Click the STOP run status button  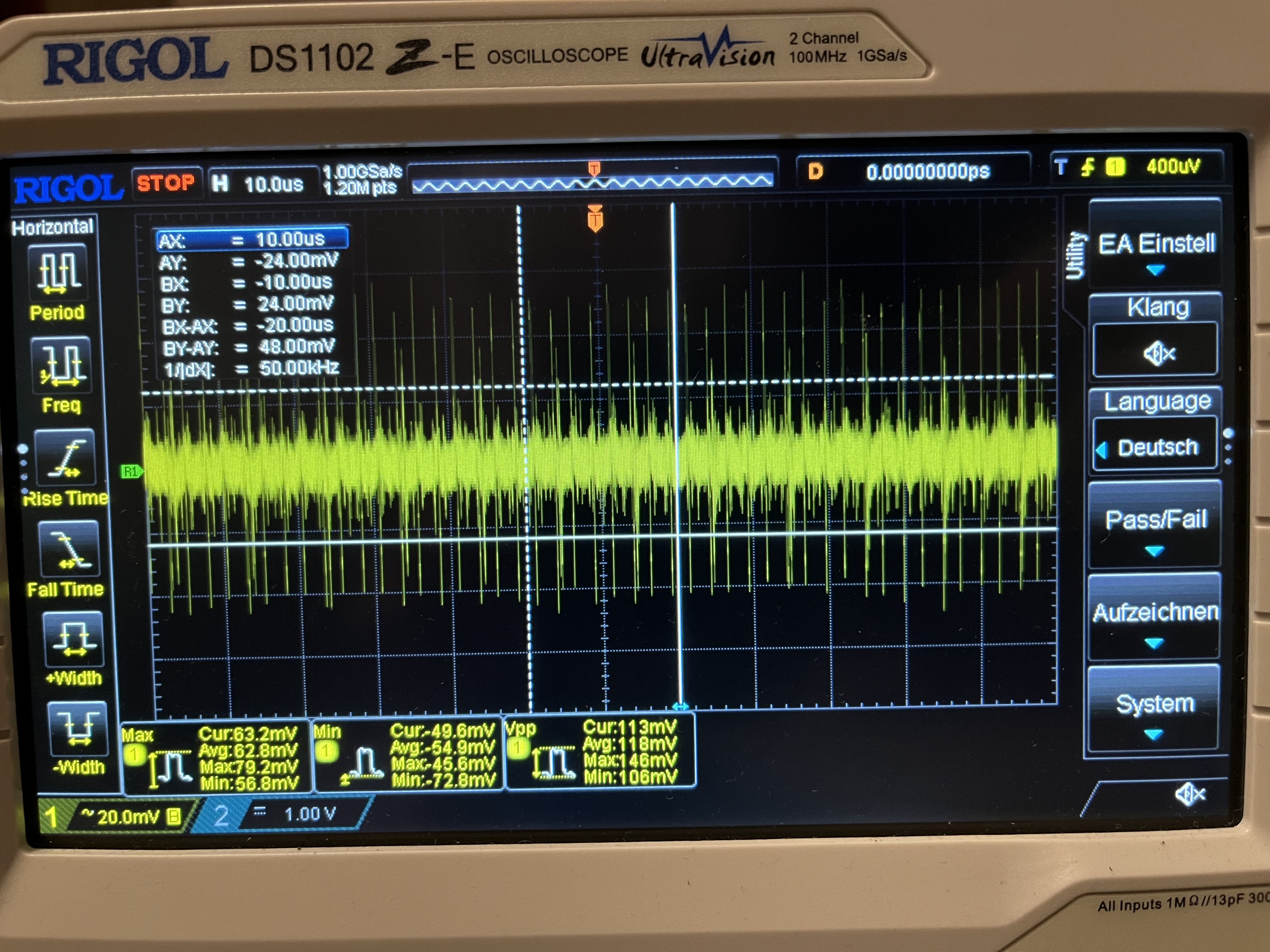pyautogui.click(x=165, y=183)
